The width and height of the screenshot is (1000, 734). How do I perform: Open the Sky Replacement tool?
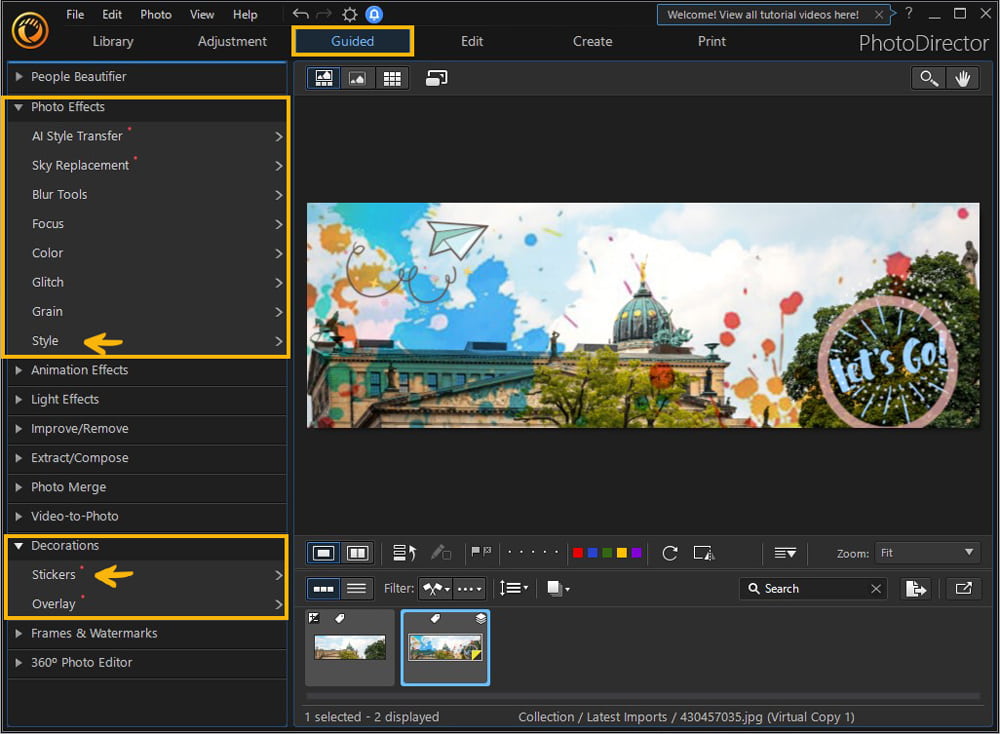(78, 165)
